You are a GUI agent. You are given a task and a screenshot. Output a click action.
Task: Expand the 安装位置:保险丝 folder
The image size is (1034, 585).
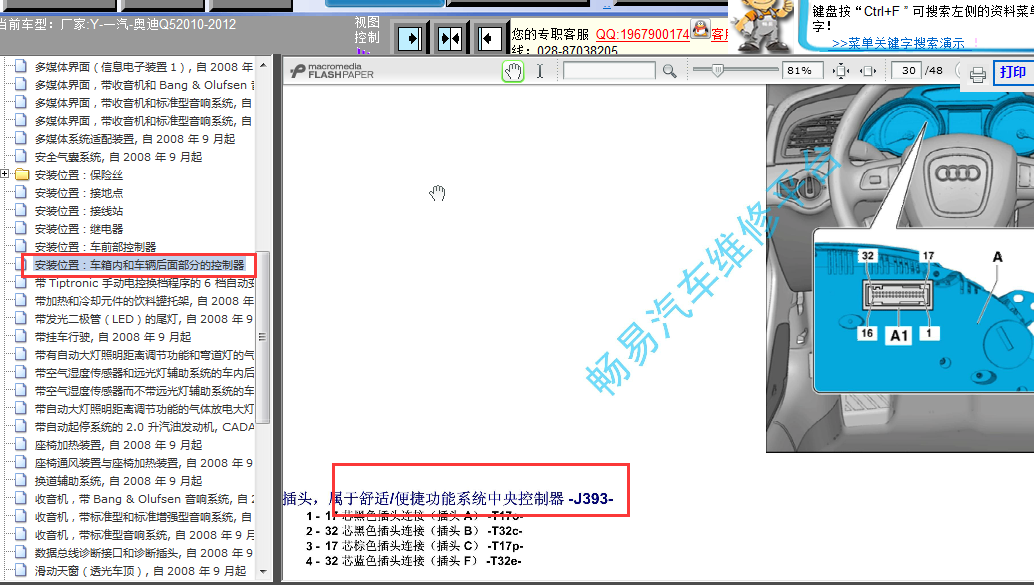[5, 174]
